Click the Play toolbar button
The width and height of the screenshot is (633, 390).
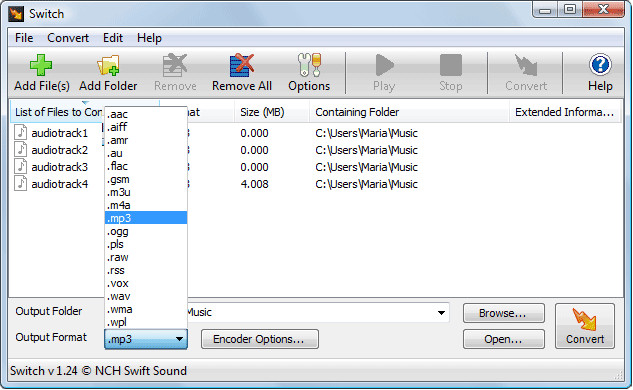coord(384,73)
